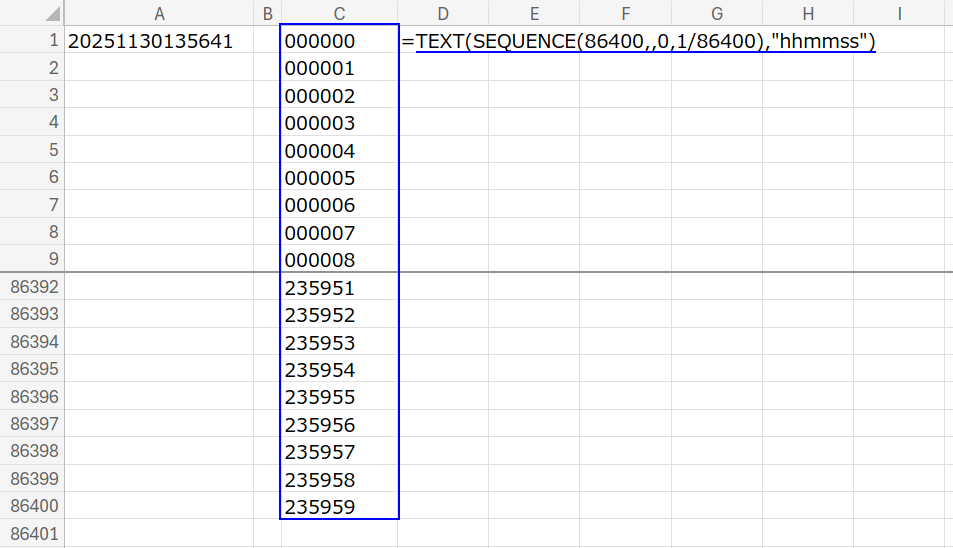Select column B header
This screenshot has height=548, width=953.
point(267,14)
